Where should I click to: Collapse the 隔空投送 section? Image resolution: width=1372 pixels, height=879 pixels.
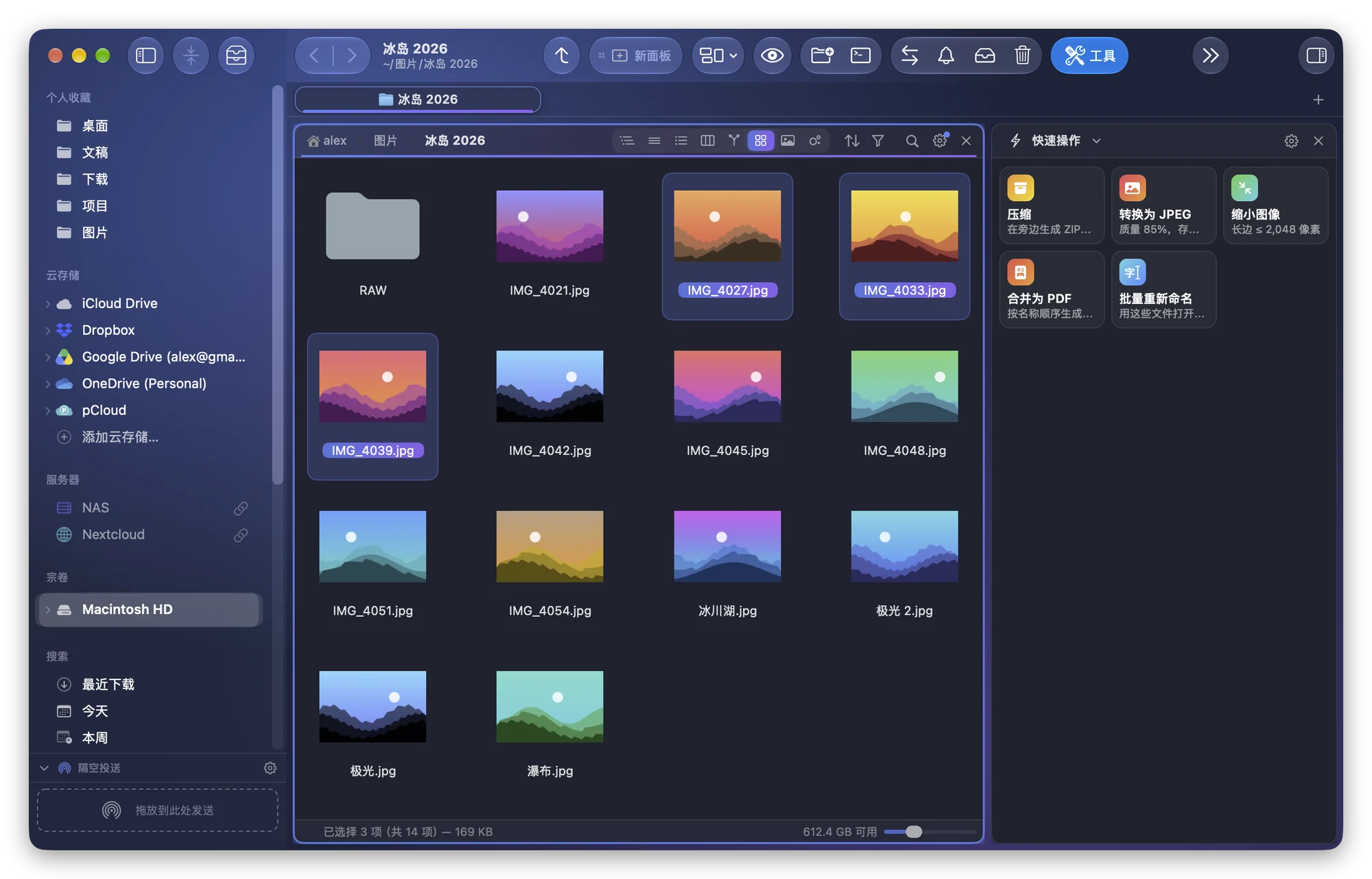click(x=45, y=768)
